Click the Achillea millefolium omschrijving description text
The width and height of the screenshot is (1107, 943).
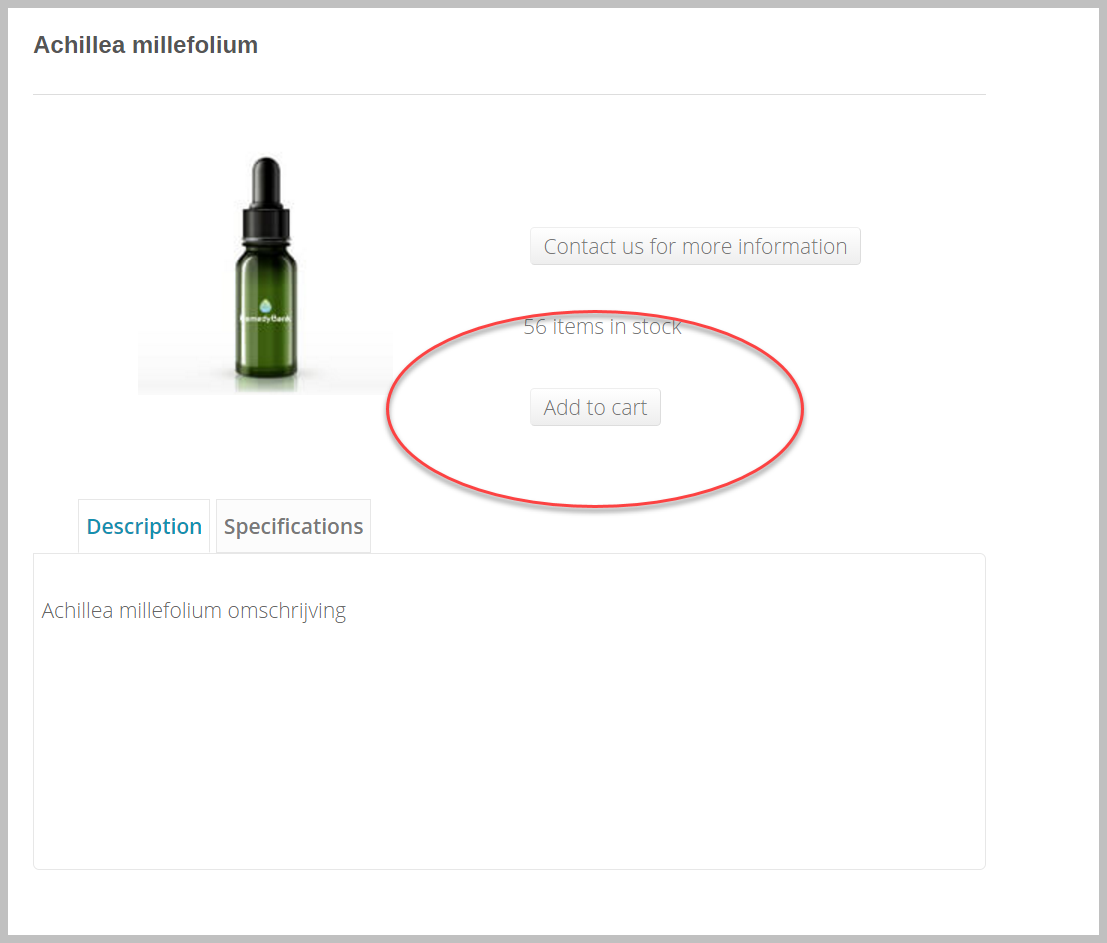[193, 611]
